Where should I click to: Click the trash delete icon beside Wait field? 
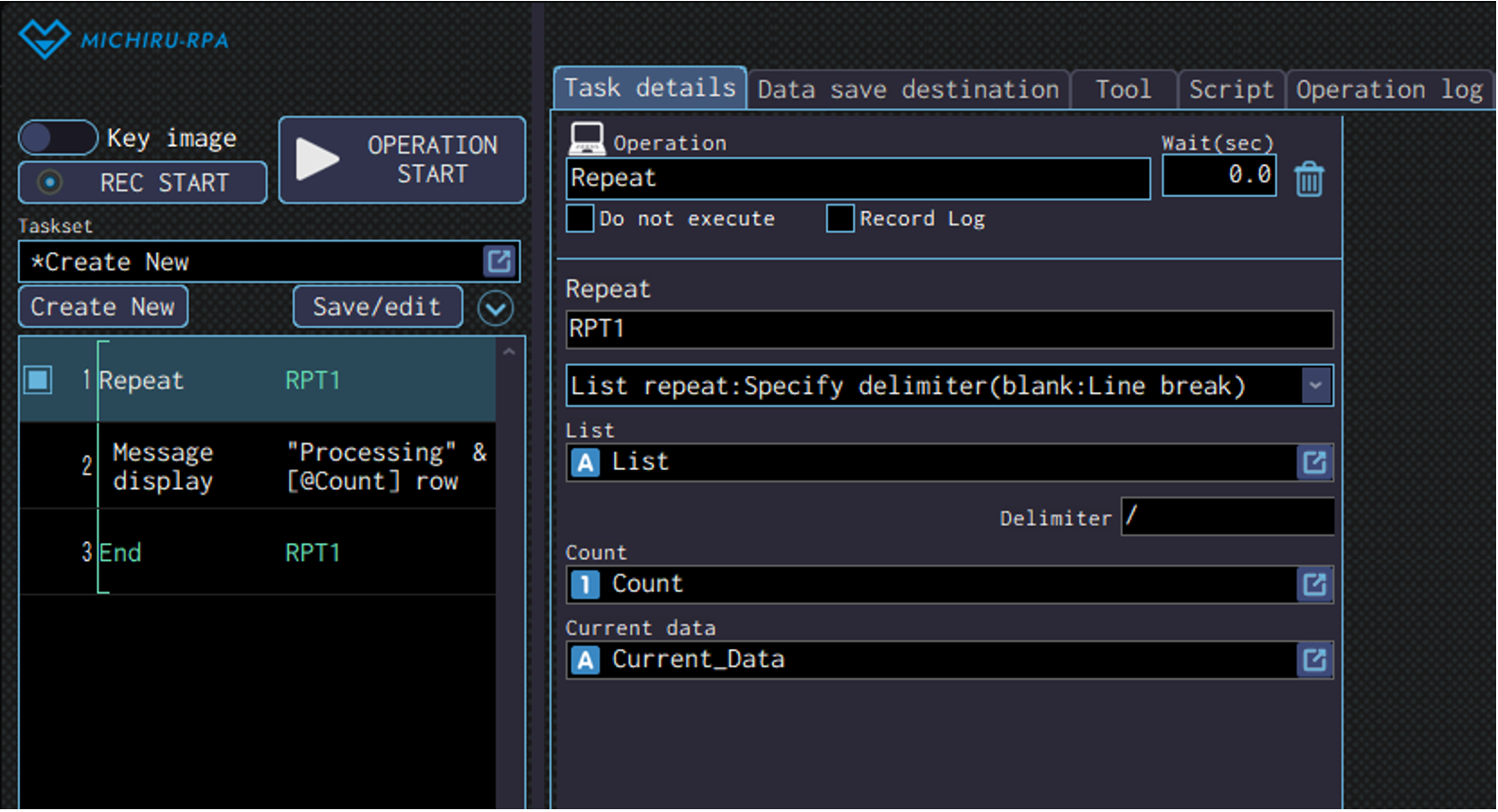[1308, 178]
